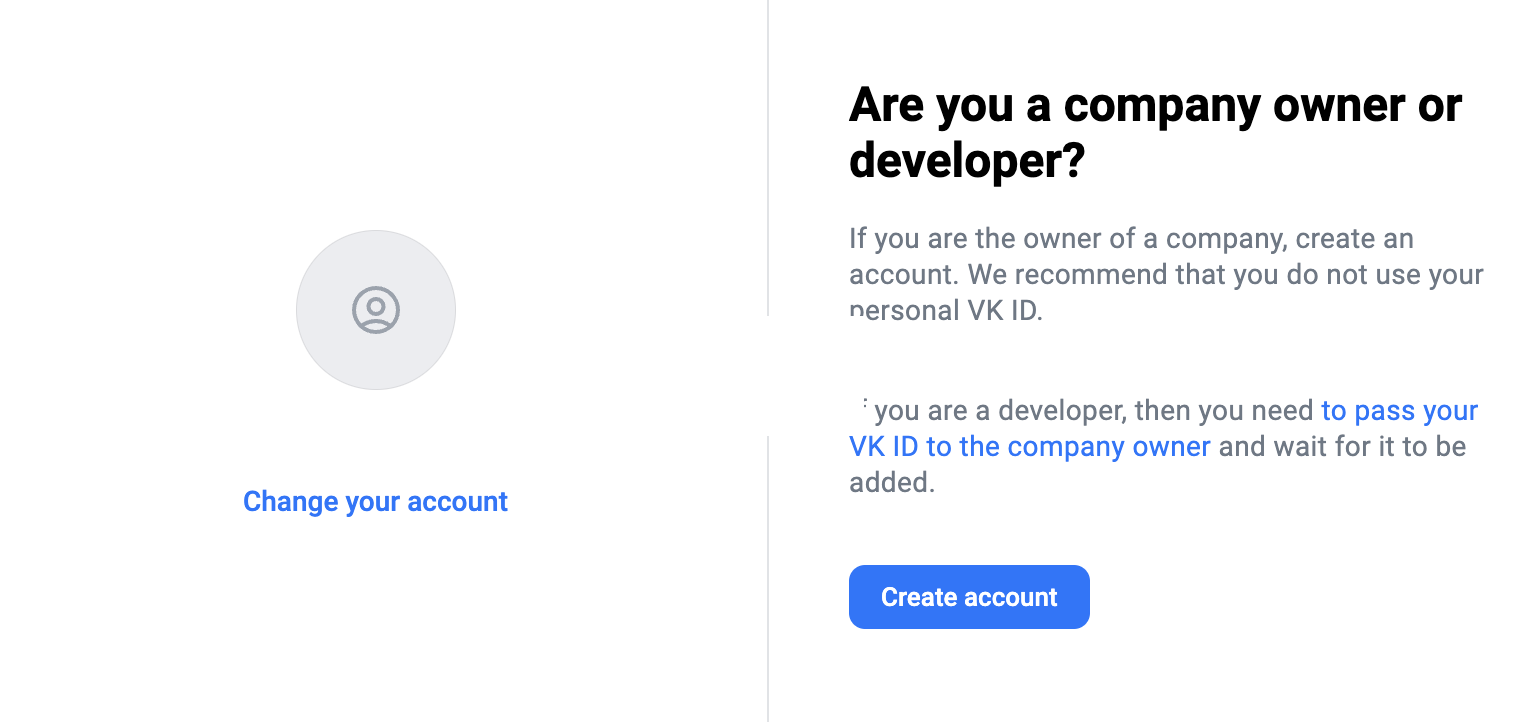Click the "to pass your" link text
This screenshot has height=722, width=1528.
pos(1399,411)
